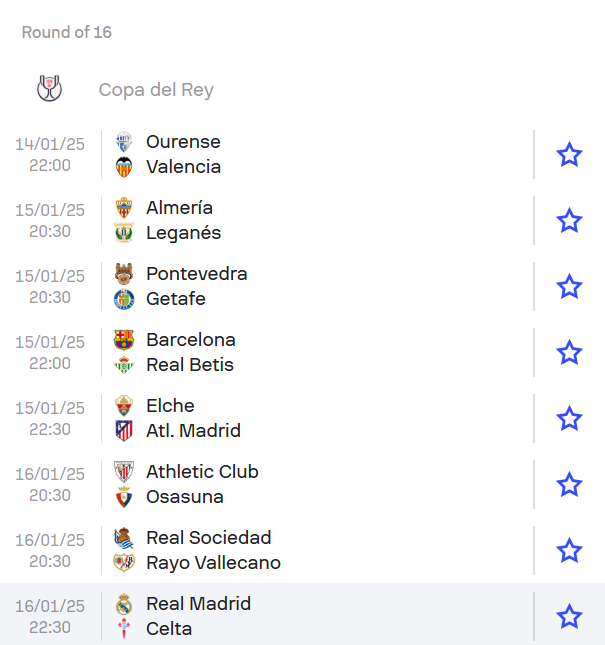Favorite the Ourense vs Valencia match star
This screenshot has width=605, height=645.
pos(569,154)
